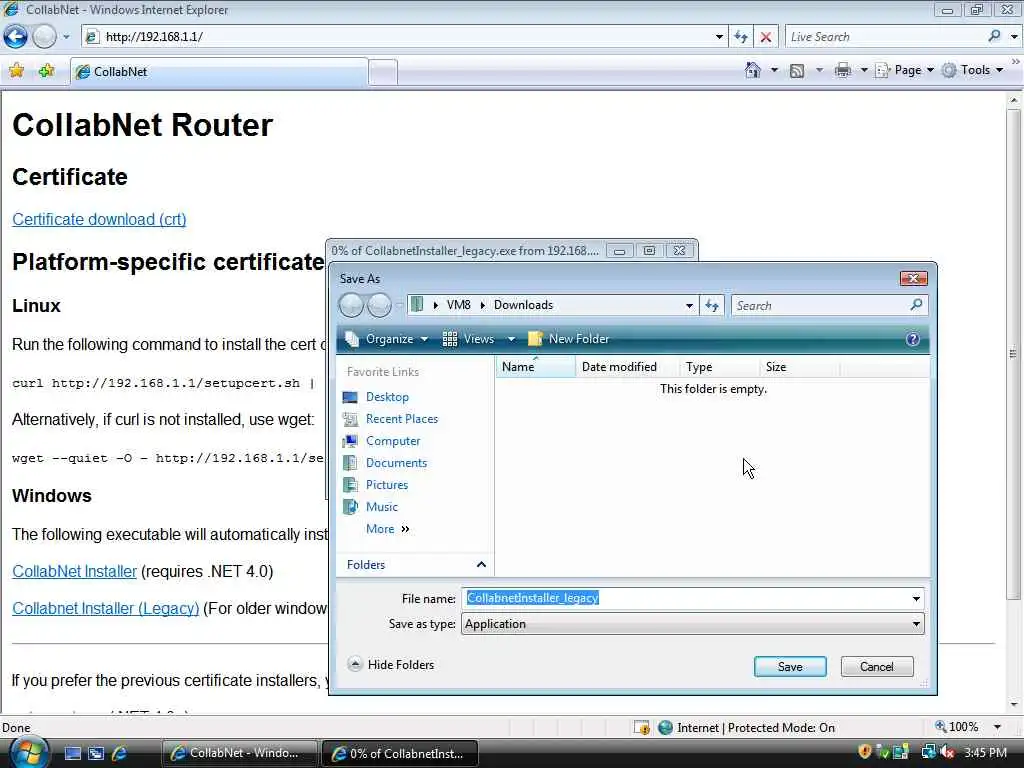Switch to the CollabNet browser tab
Screen dimensions: 1024x768
[x=219, y=72]
